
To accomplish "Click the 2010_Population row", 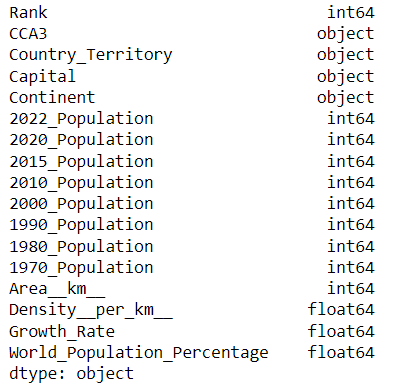I will (x=192, y=183).
